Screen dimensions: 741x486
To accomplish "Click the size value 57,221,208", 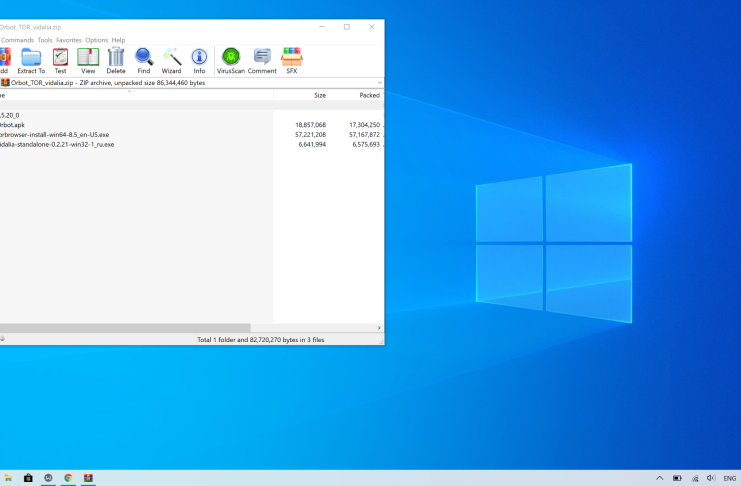I will [x=310, y=135].
